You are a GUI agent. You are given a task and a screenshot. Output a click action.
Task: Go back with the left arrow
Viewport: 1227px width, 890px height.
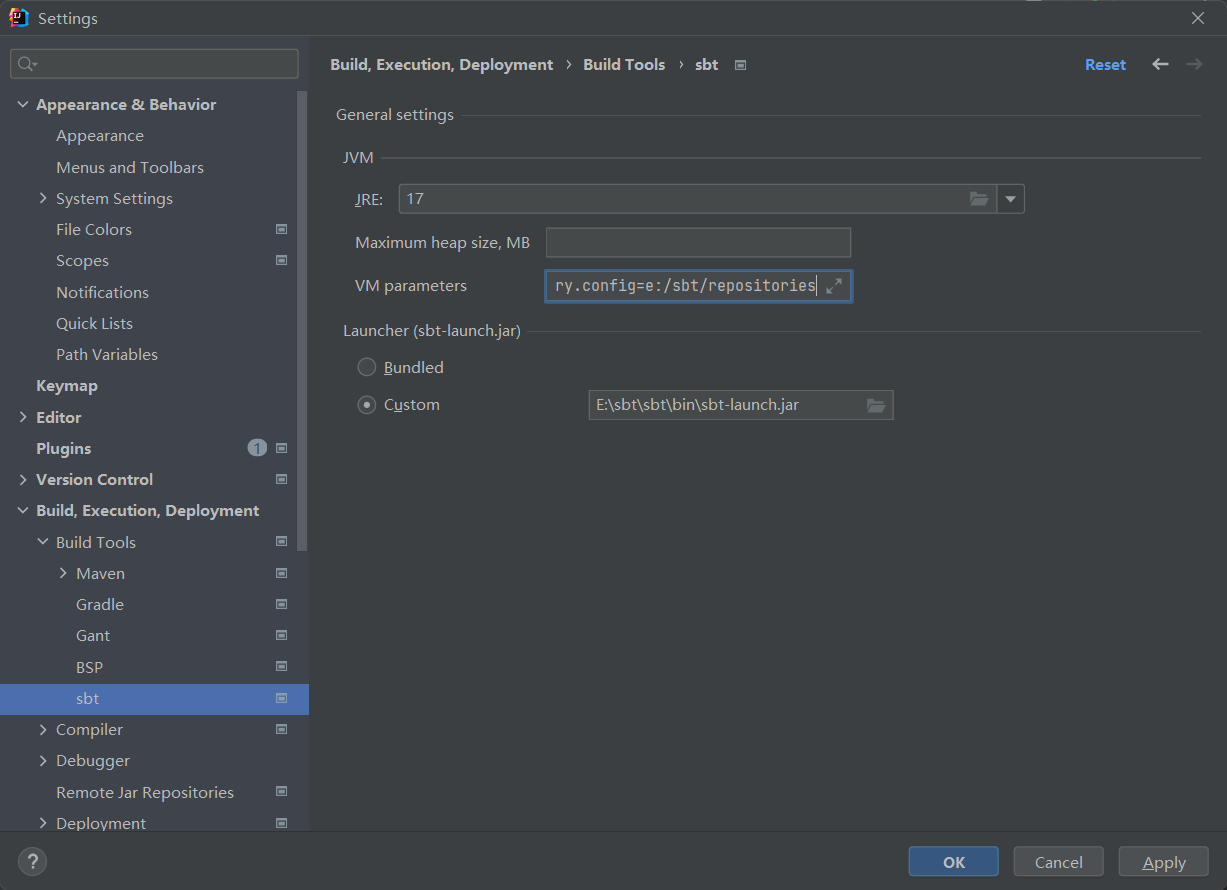(x=1160, y=64)
